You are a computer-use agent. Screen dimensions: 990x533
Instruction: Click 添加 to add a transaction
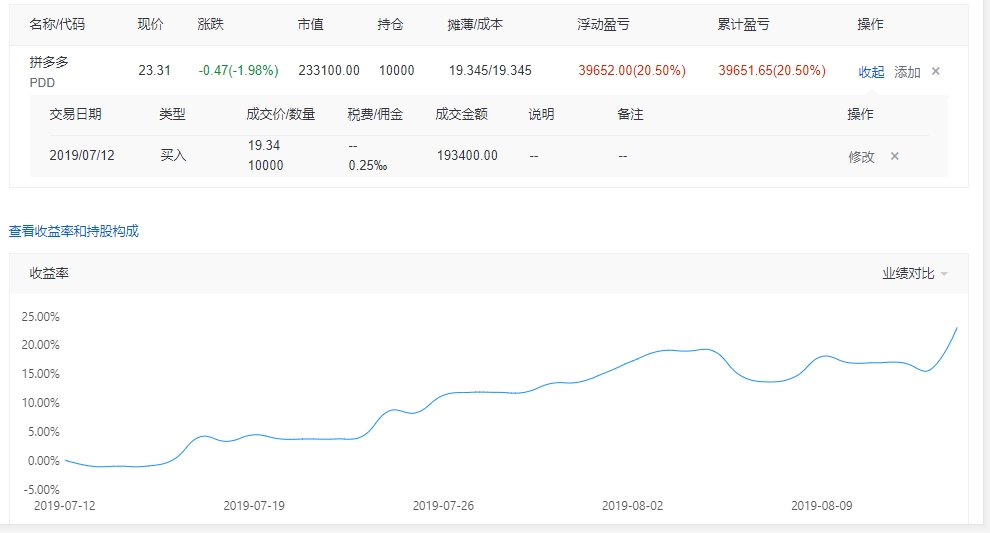click(x=907, y=72)
